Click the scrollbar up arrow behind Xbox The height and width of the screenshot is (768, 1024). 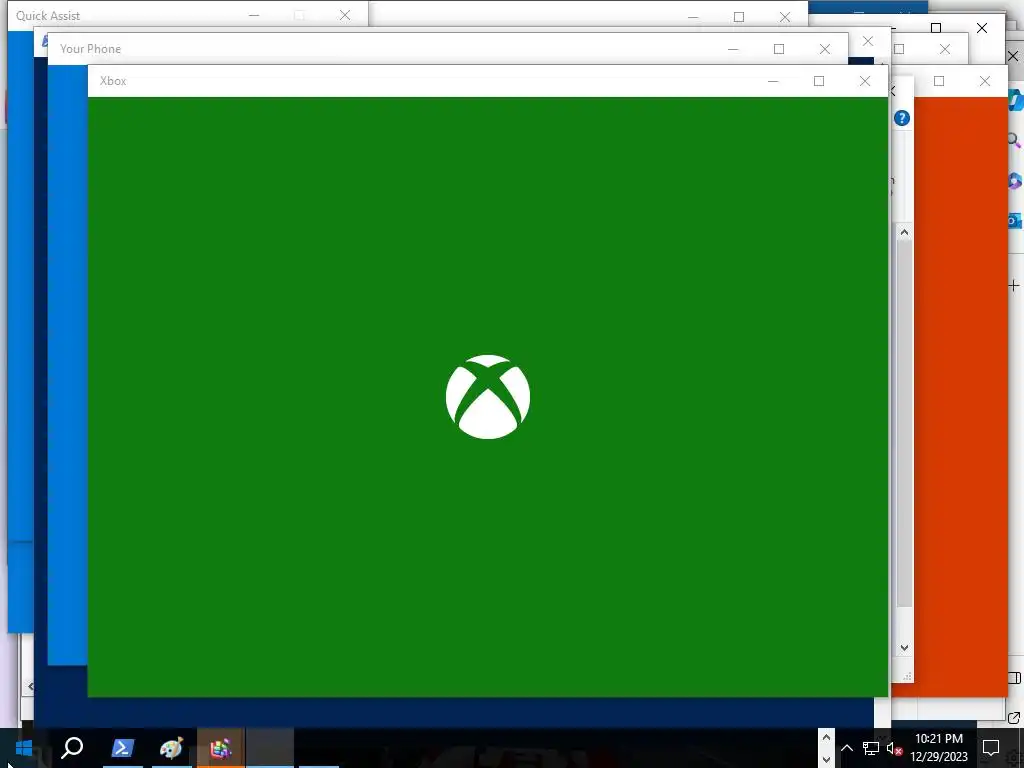[x=904, y=232]
